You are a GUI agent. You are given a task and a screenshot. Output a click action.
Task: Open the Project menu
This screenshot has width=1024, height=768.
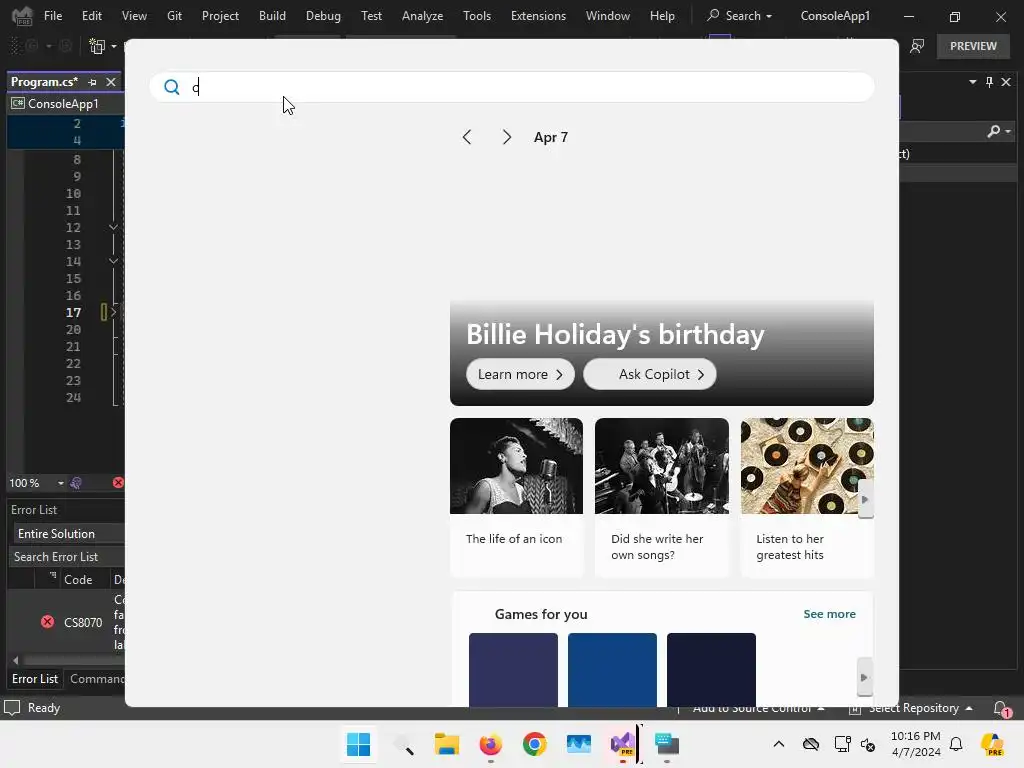(220, 16)
